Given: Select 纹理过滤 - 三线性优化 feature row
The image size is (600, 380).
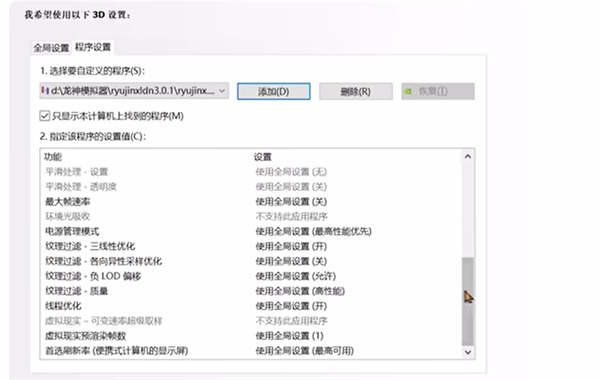Looking at the screenshot, I should pyautogui.click(x=251, y=246).
